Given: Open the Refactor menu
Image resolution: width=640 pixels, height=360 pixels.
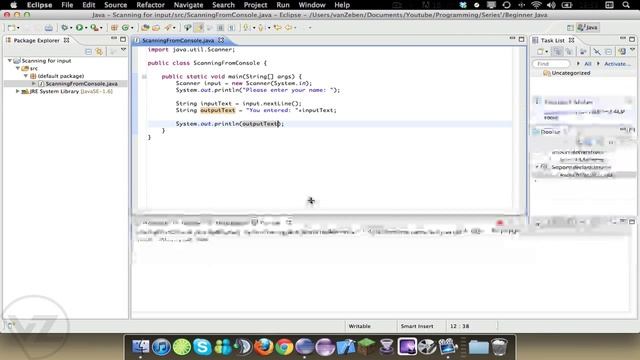Looking at the screenshot, I should tap(150, 5).
